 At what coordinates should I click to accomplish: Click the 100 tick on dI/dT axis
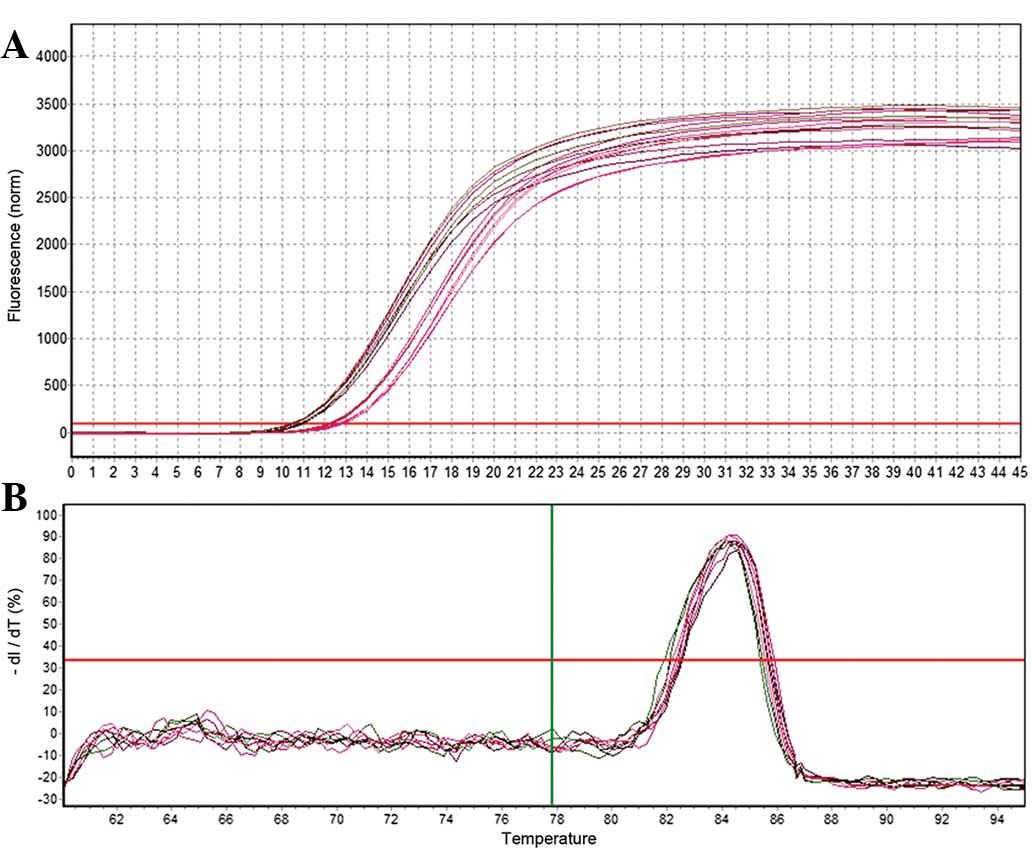(x=44, y=515)
